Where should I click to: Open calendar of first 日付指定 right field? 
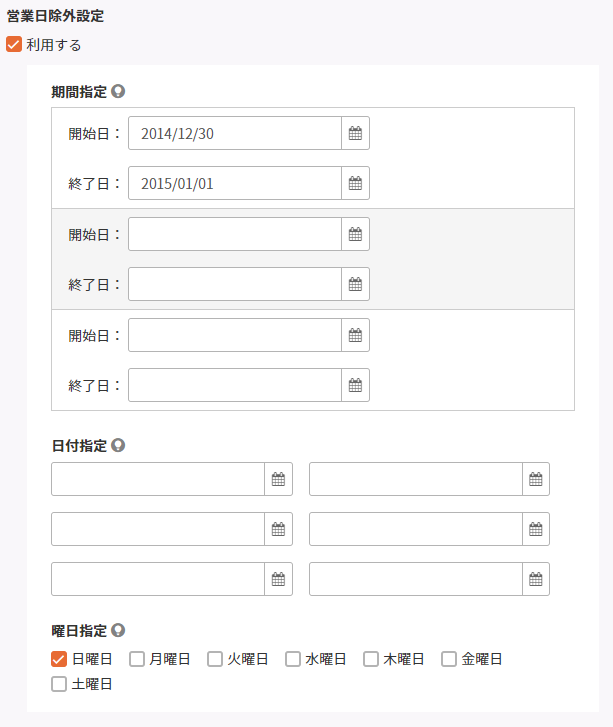point(536,479)
